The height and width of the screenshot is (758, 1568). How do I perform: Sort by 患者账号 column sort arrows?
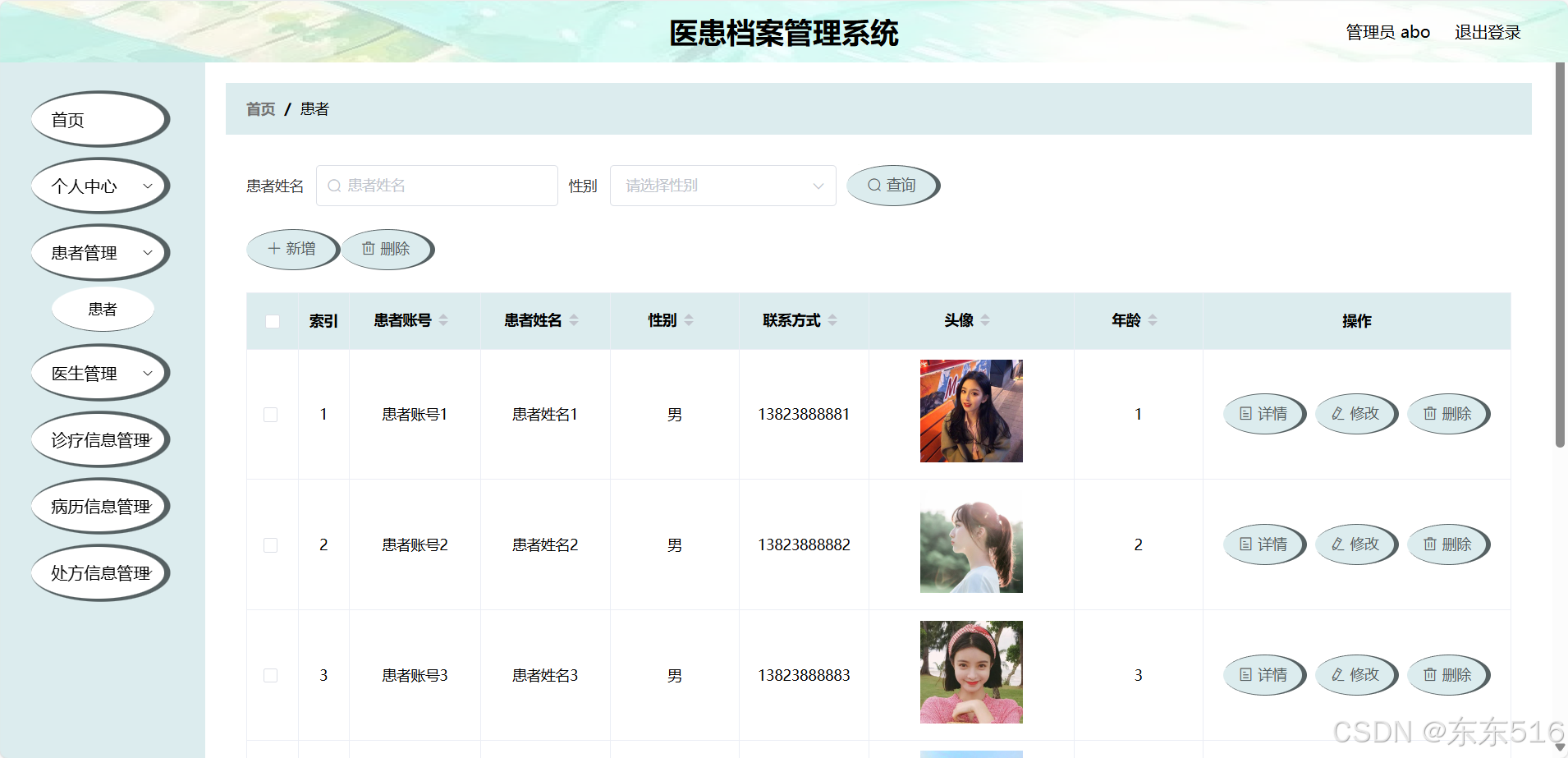443,320
